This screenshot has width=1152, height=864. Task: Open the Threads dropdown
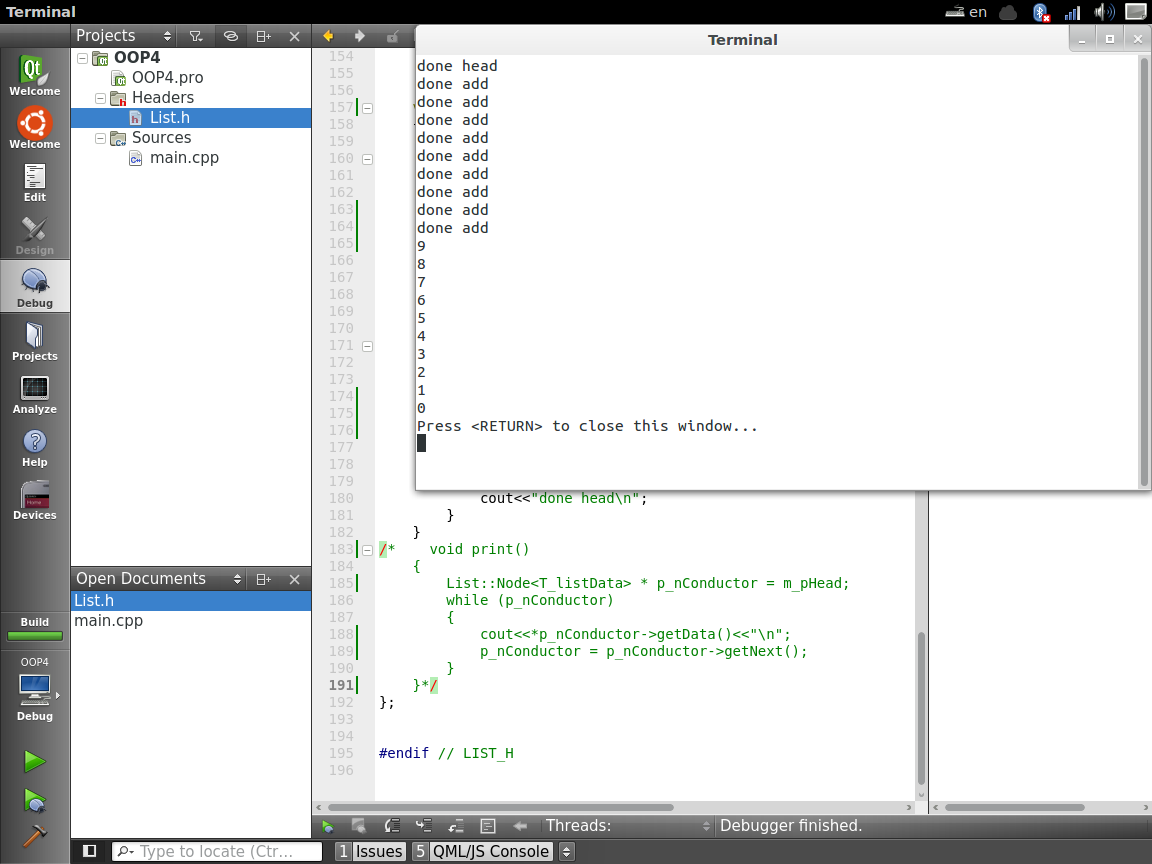tap(630, 826)
